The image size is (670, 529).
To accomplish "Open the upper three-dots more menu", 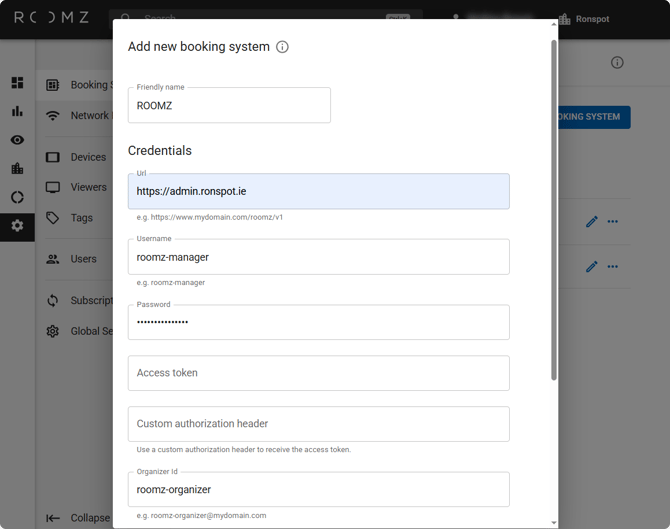I will click(613, 221).
